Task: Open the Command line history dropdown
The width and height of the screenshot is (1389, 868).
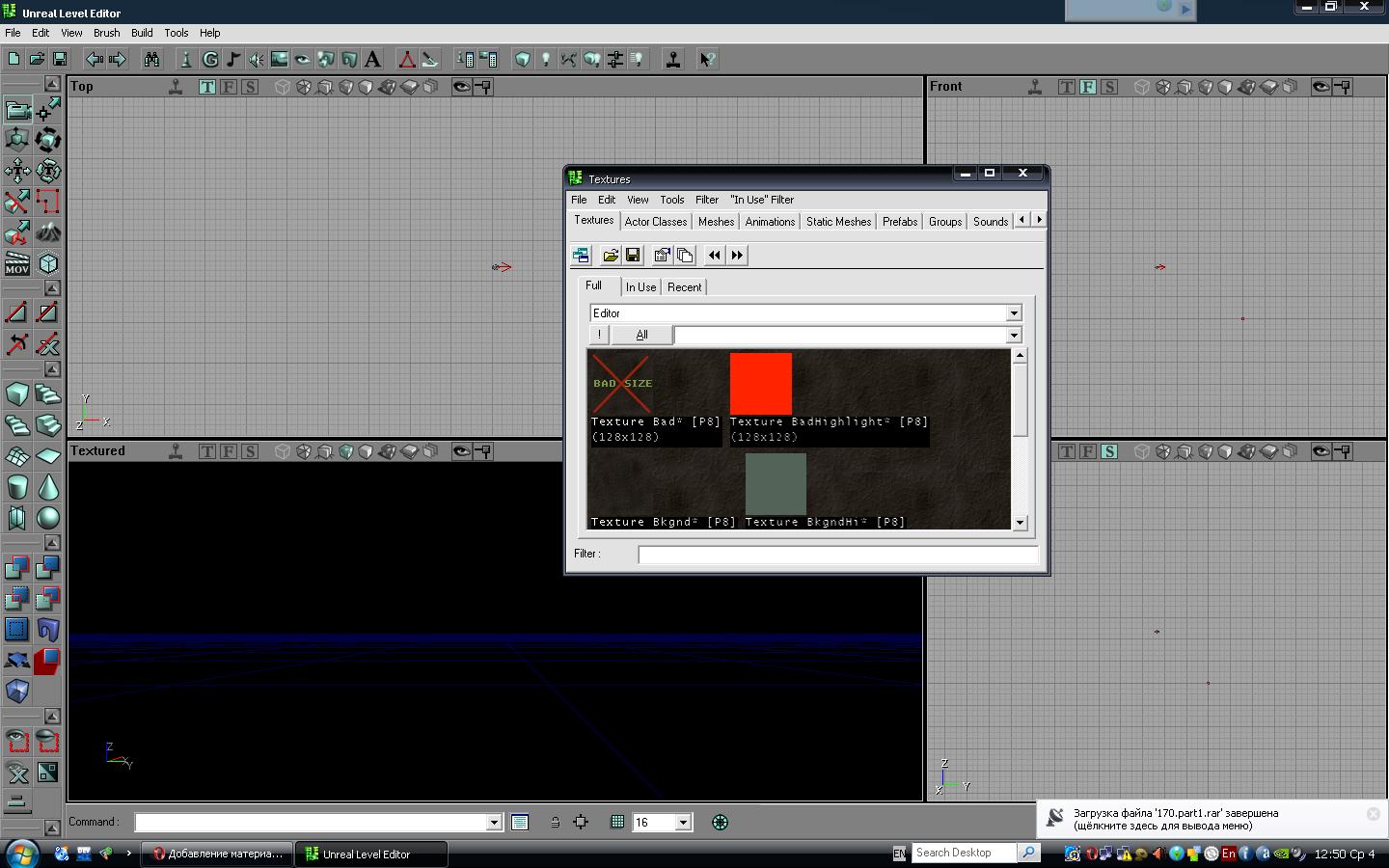Action: point(494,823)
